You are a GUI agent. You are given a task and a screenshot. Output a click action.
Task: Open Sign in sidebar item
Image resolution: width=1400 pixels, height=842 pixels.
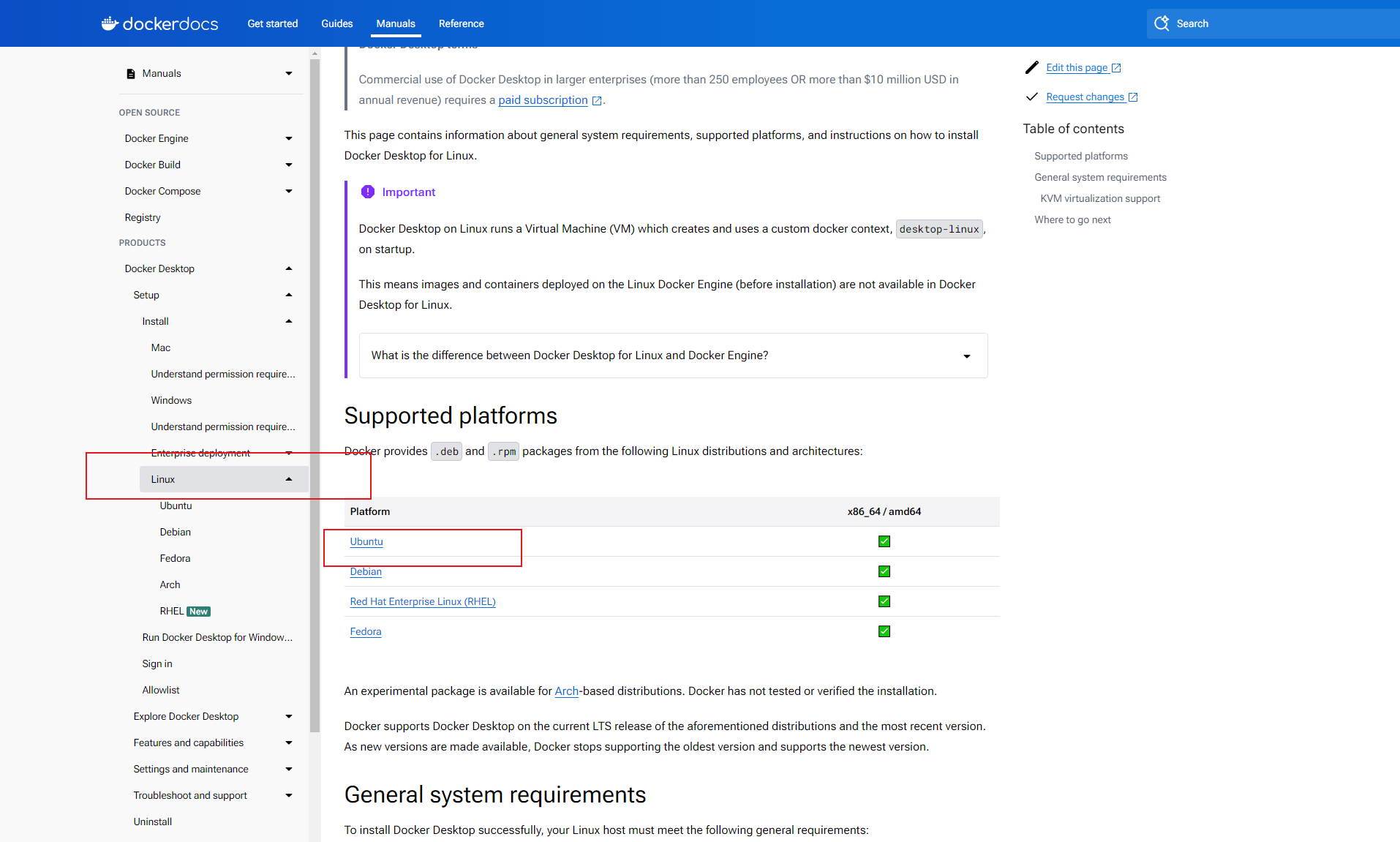[157, 664]
